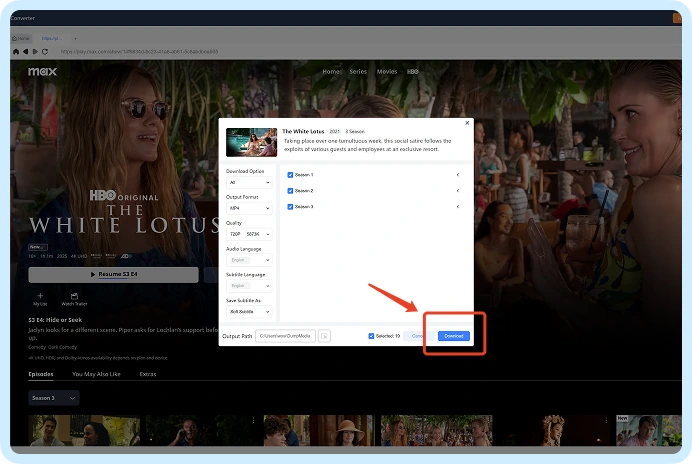Open the Series menu item
Screen dimensions: 692x464
tap(358, 72)
